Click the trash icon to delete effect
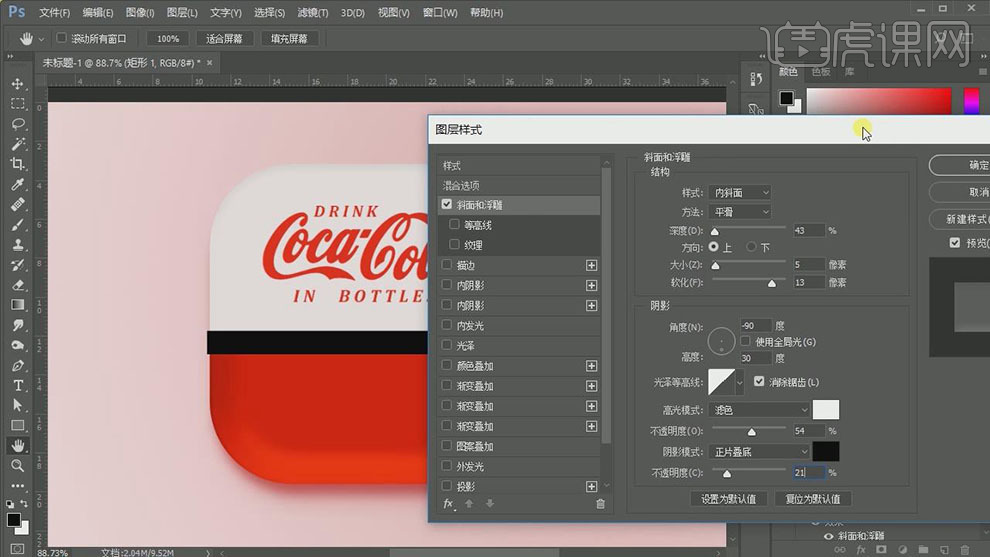The image size is (990, 557). (x=600, y=504)
